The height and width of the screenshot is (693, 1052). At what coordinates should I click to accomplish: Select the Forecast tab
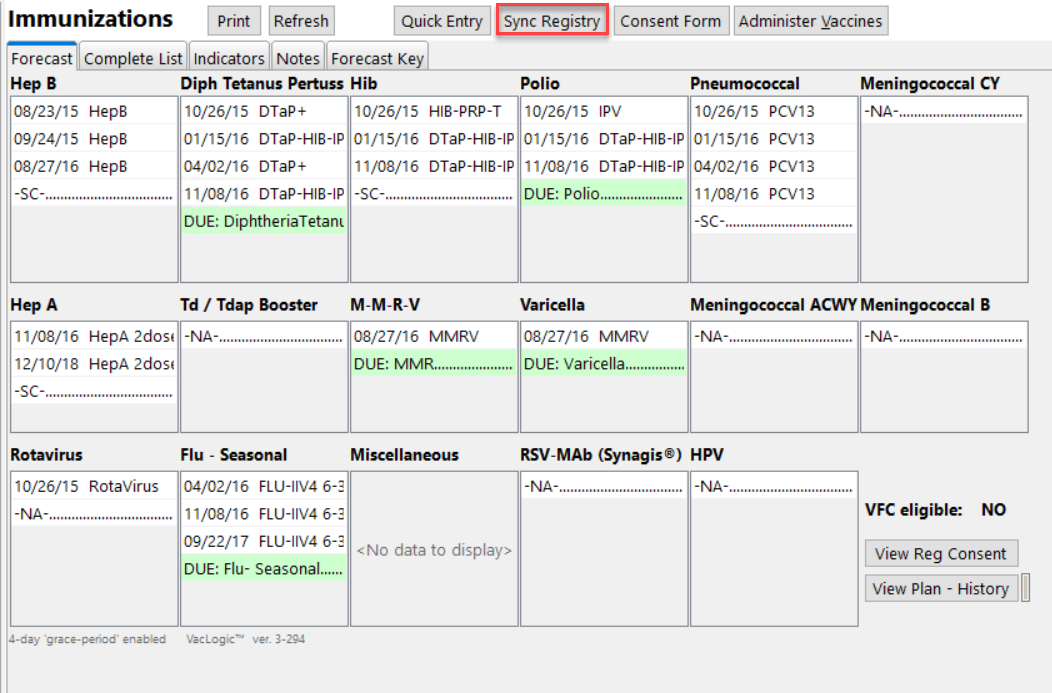pos(42,58)
